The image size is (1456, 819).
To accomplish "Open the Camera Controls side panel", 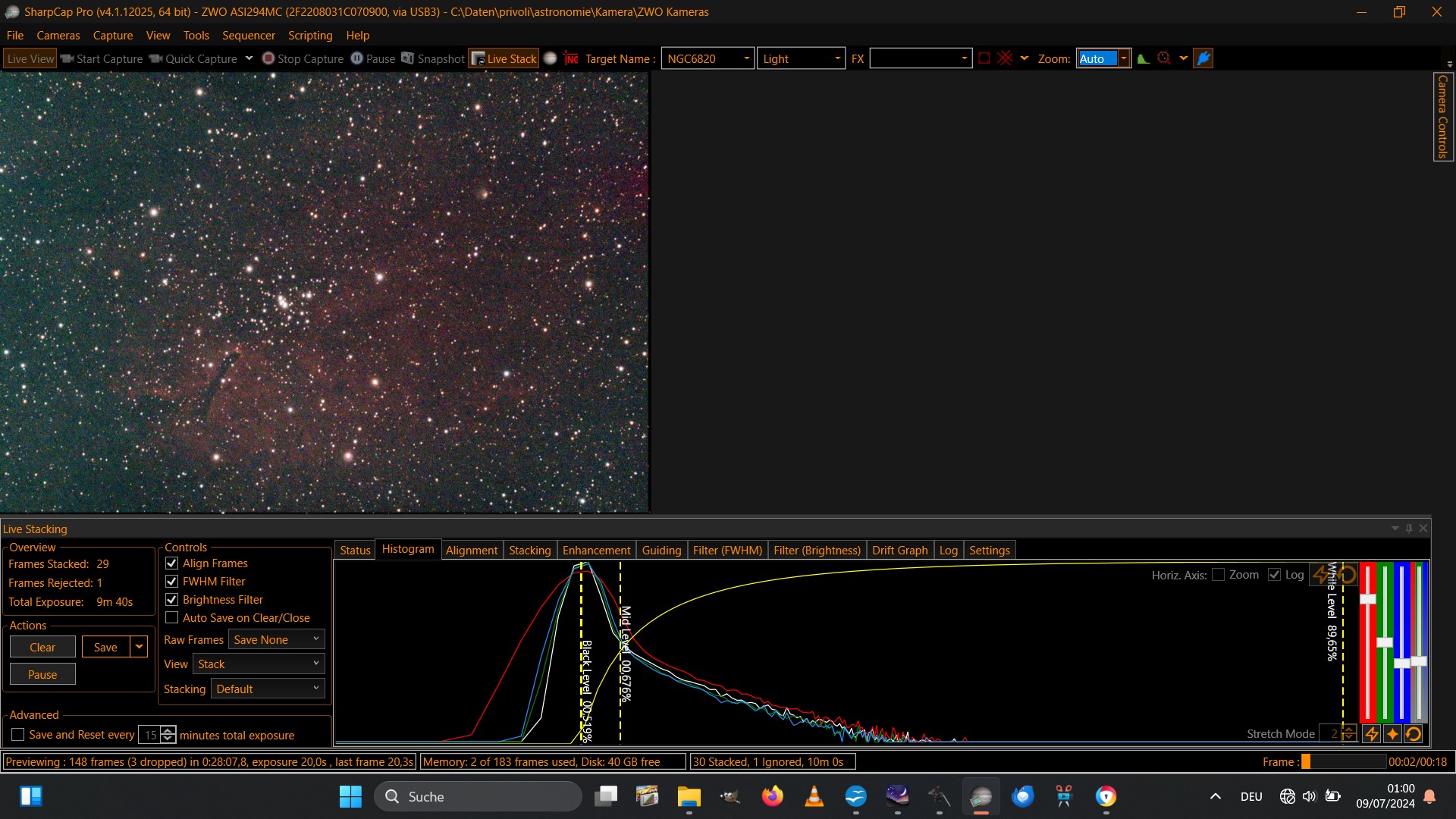I will pyautogui.click(x=1443, y=116).
